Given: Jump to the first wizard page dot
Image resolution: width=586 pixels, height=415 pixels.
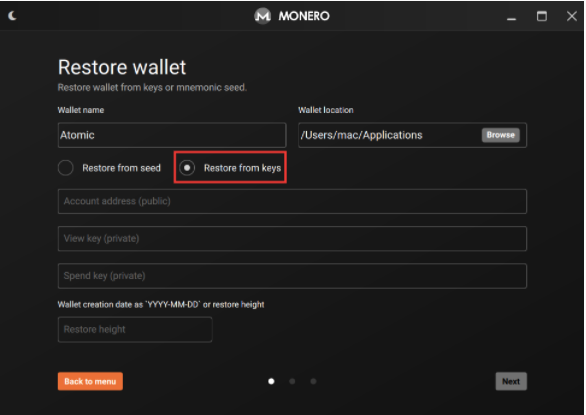Looking at the screenshot, I should 271,381.
